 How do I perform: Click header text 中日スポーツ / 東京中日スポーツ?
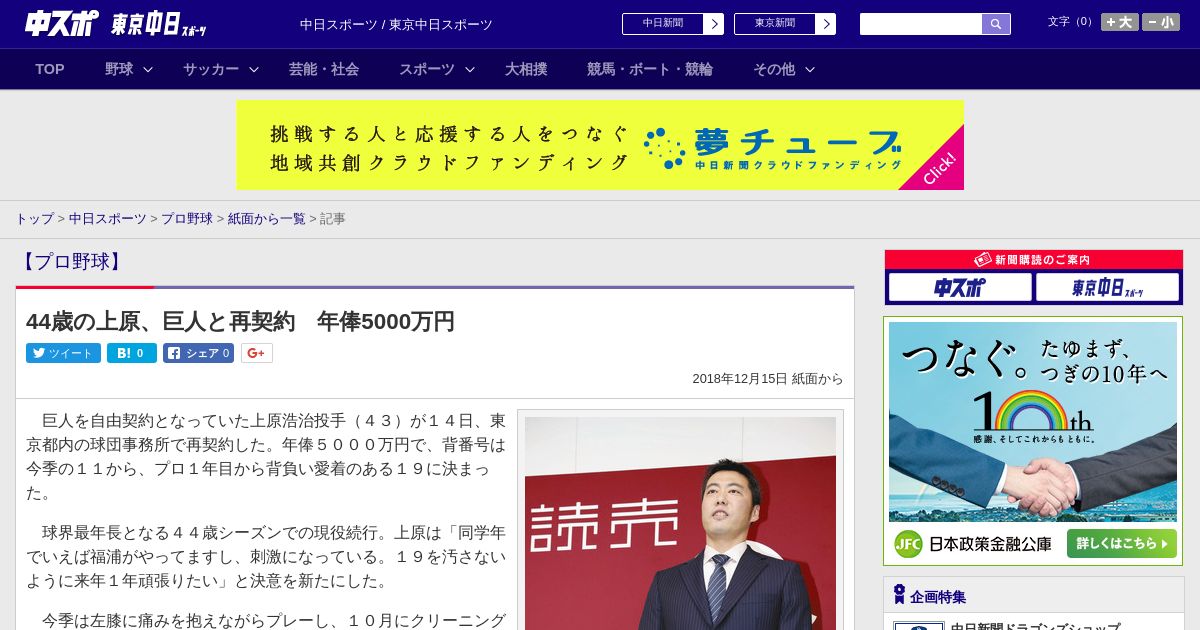coord(396,25)
